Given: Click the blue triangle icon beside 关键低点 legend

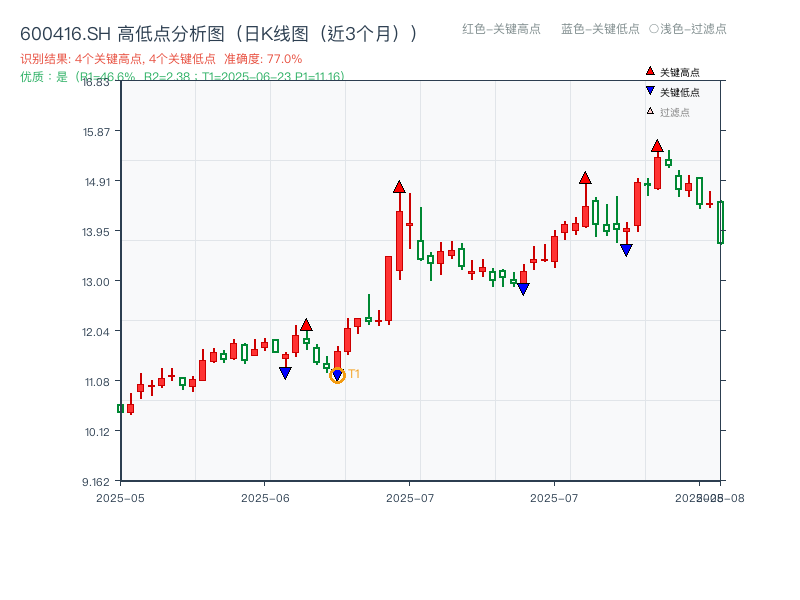Looking at the screenshot, I should point(651,90).
